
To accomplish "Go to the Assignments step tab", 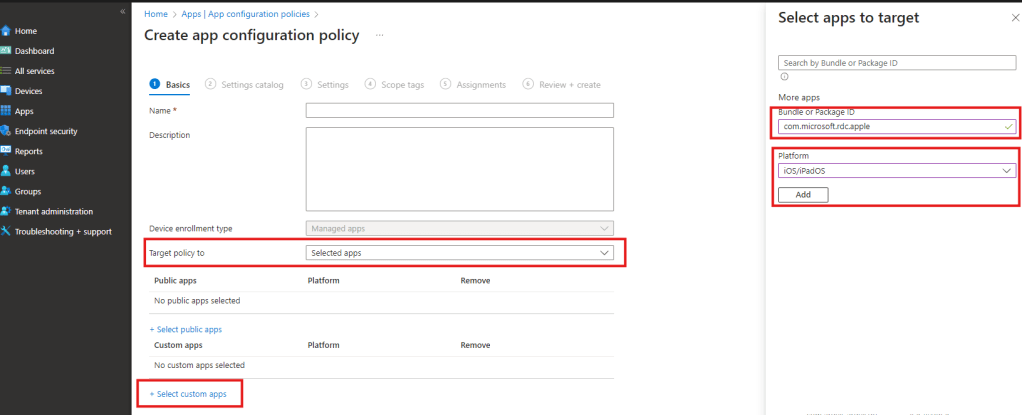I will [473, 85].
